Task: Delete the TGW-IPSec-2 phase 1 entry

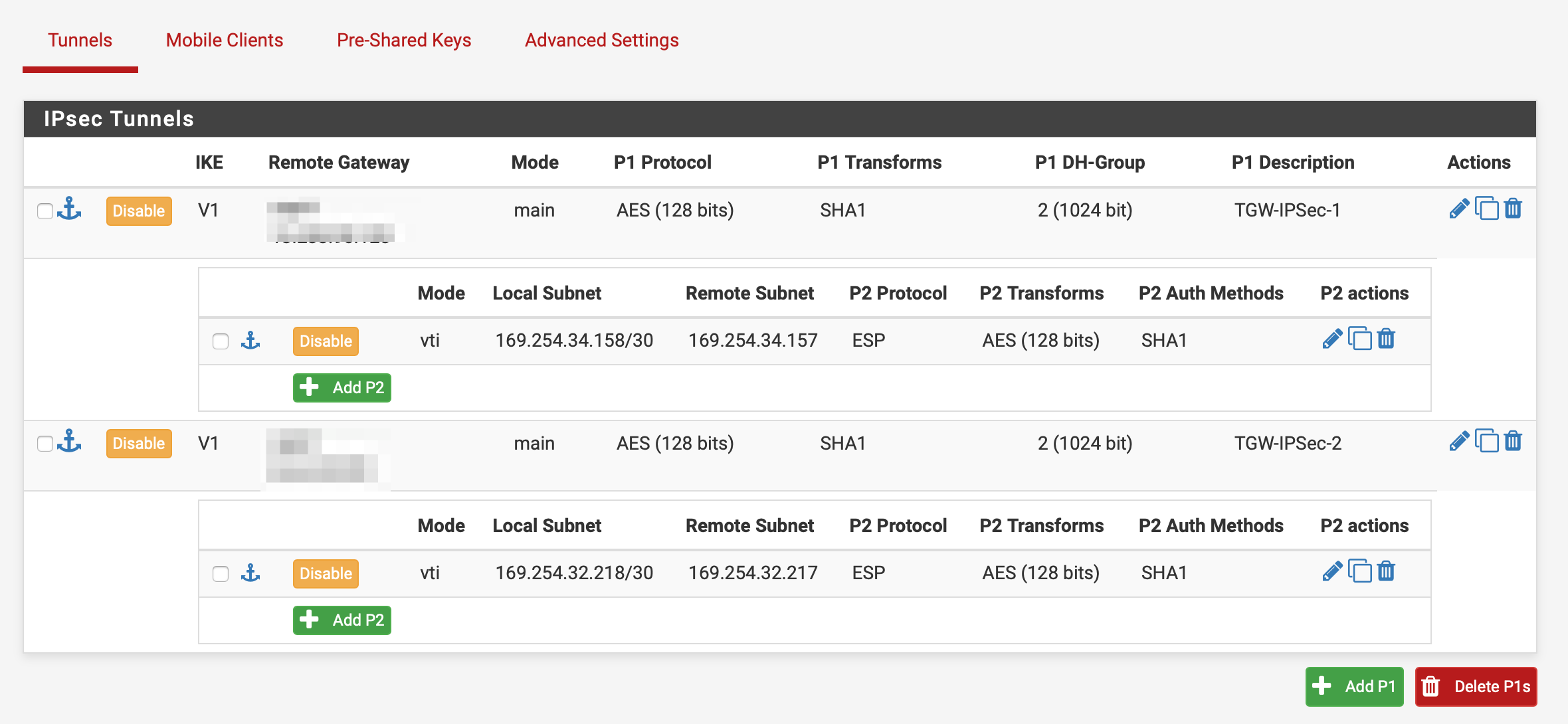Action: tap(1514, 441)
